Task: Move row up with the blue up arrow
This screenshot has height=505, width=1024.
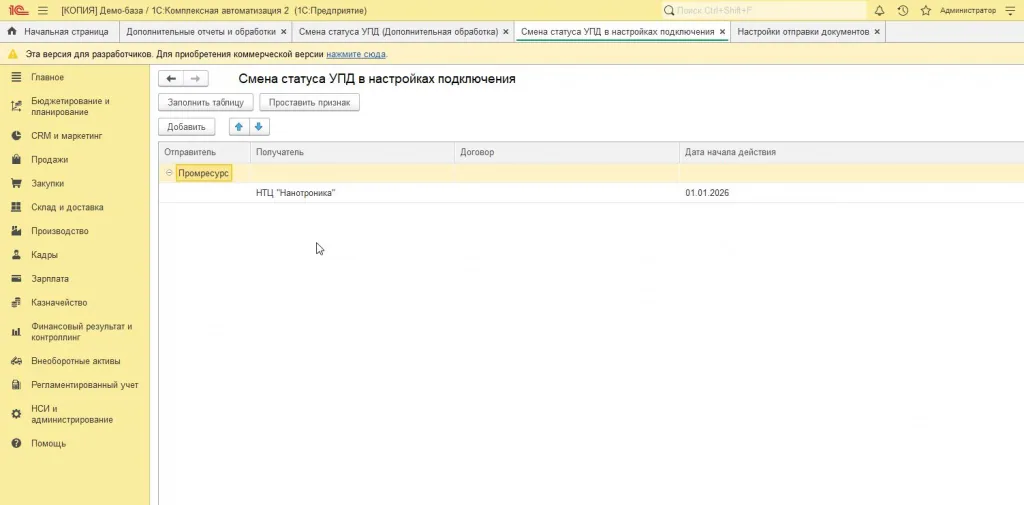Action: 239,127
